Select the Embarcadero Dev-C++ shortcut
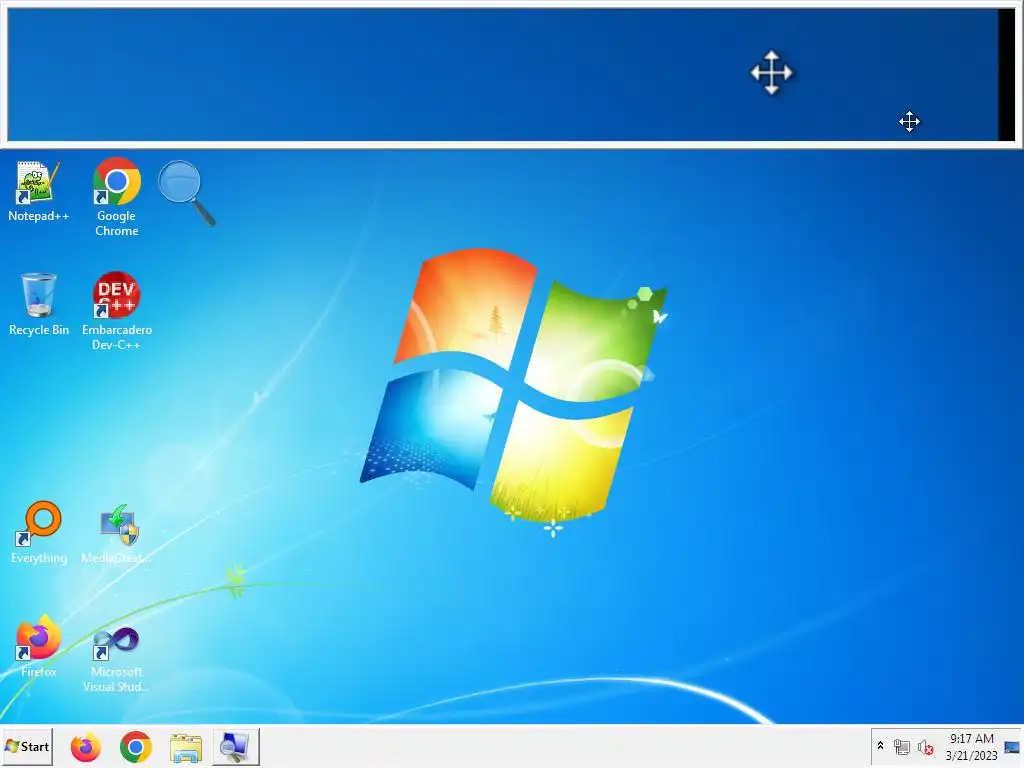1024x768 pixels. [116, 311]
